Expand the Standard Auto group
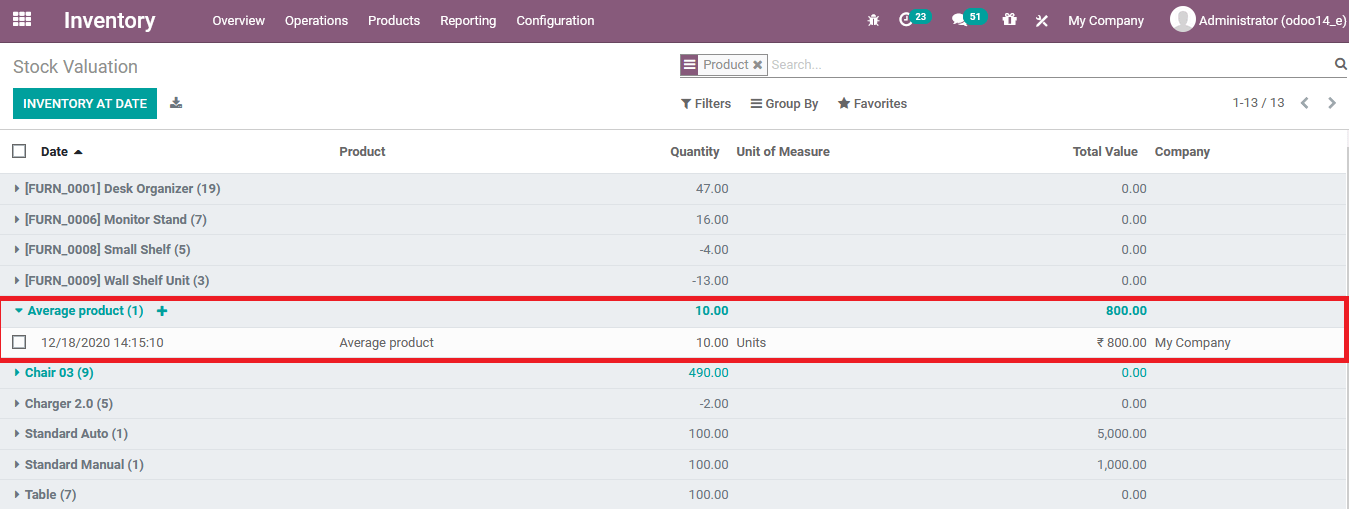The height and width of the screenshot is (509, 1349). click(x=71, y=433)
